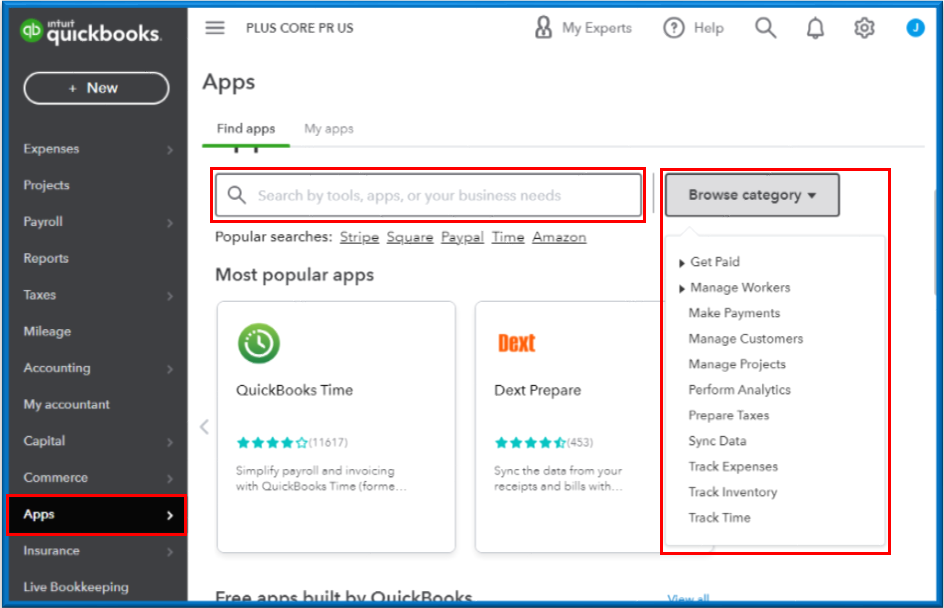
Task: Select Apps in the sidebar
Action: 96,515
